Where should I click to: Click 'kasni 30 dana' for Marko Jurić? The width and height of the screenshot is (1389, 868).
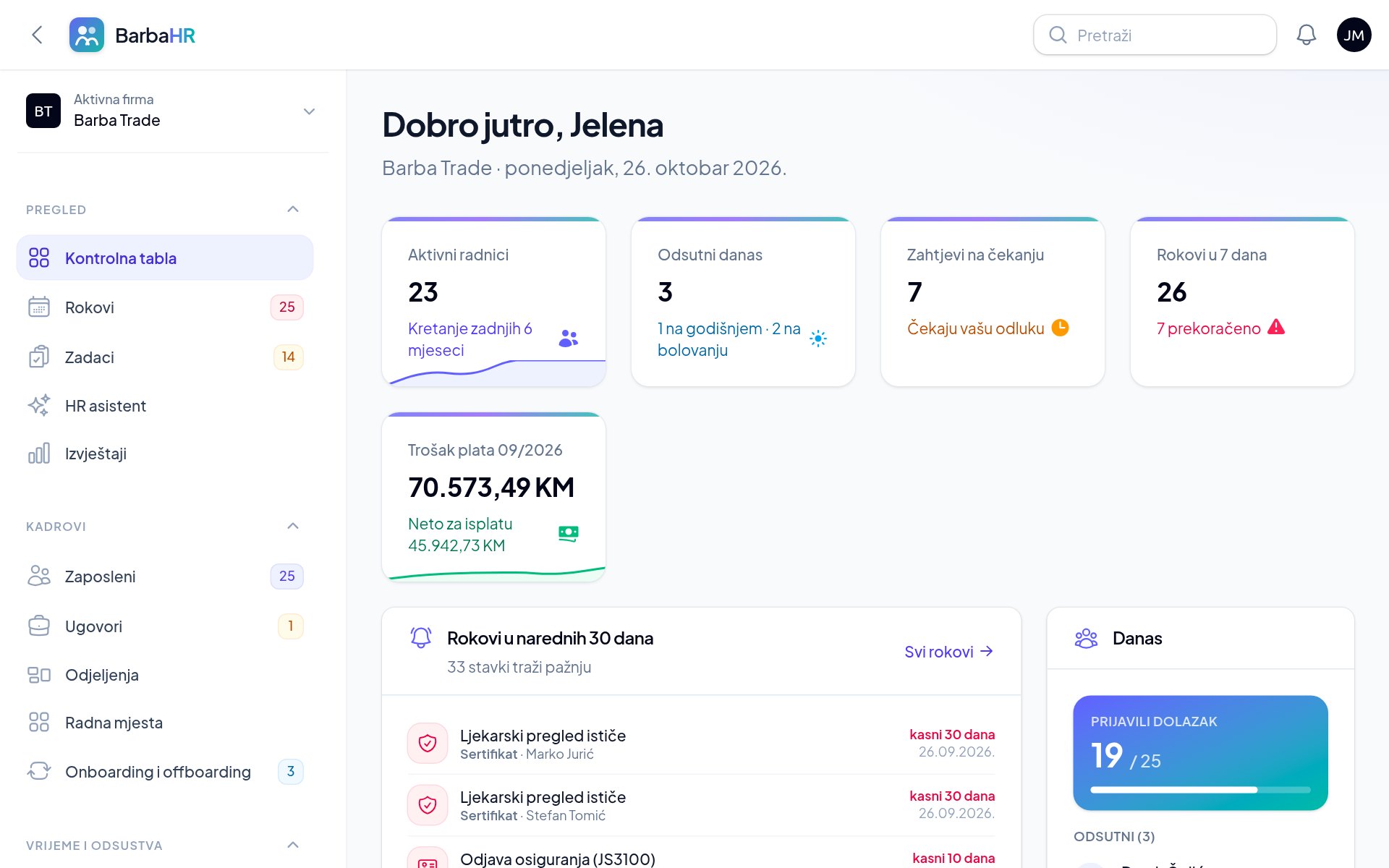(x=952, y=734)
